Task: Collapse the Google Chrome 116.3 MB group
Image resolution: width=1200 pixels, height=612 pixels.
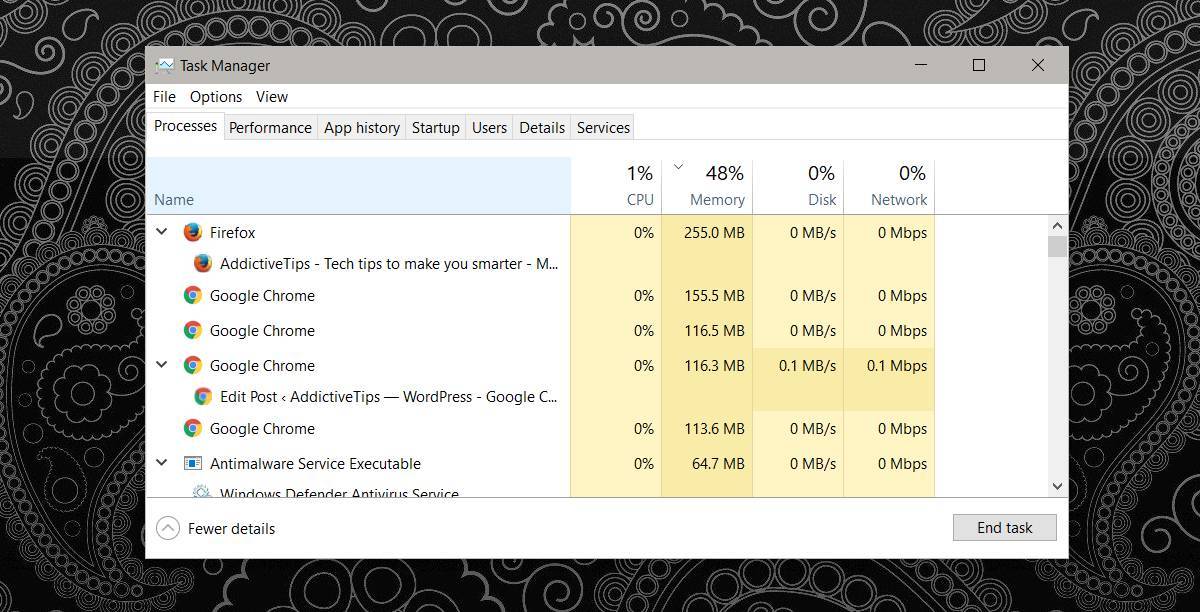Action: click(x=162, y=365)
